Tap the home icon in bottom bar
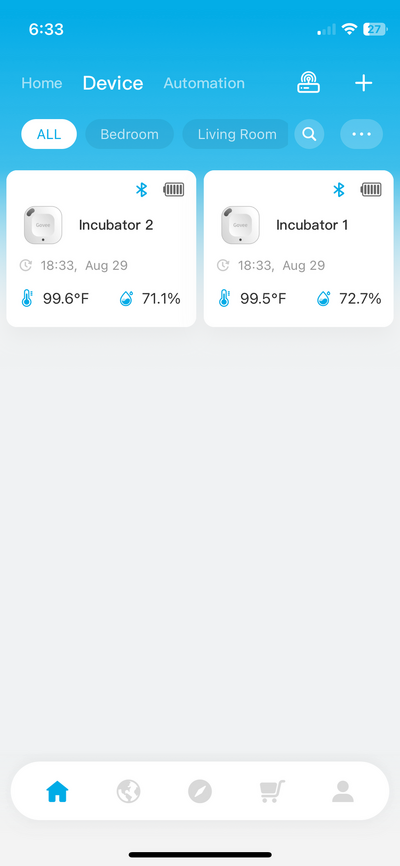The image size is (400, 866). [57, 791]
